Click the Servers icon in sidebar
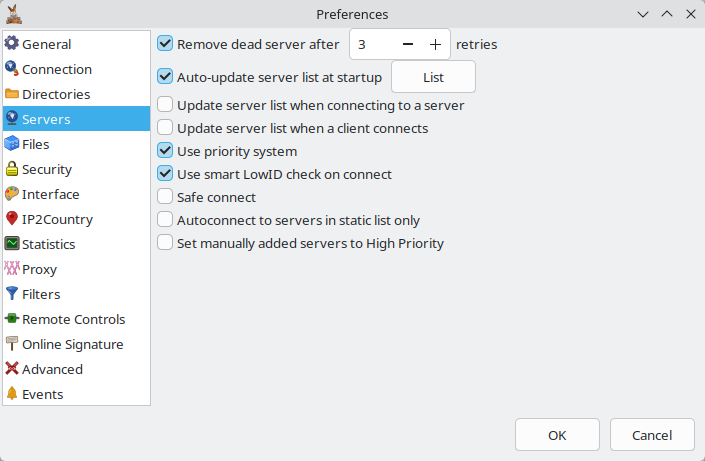This screenshot has width=705, height=461. (12, 118)
